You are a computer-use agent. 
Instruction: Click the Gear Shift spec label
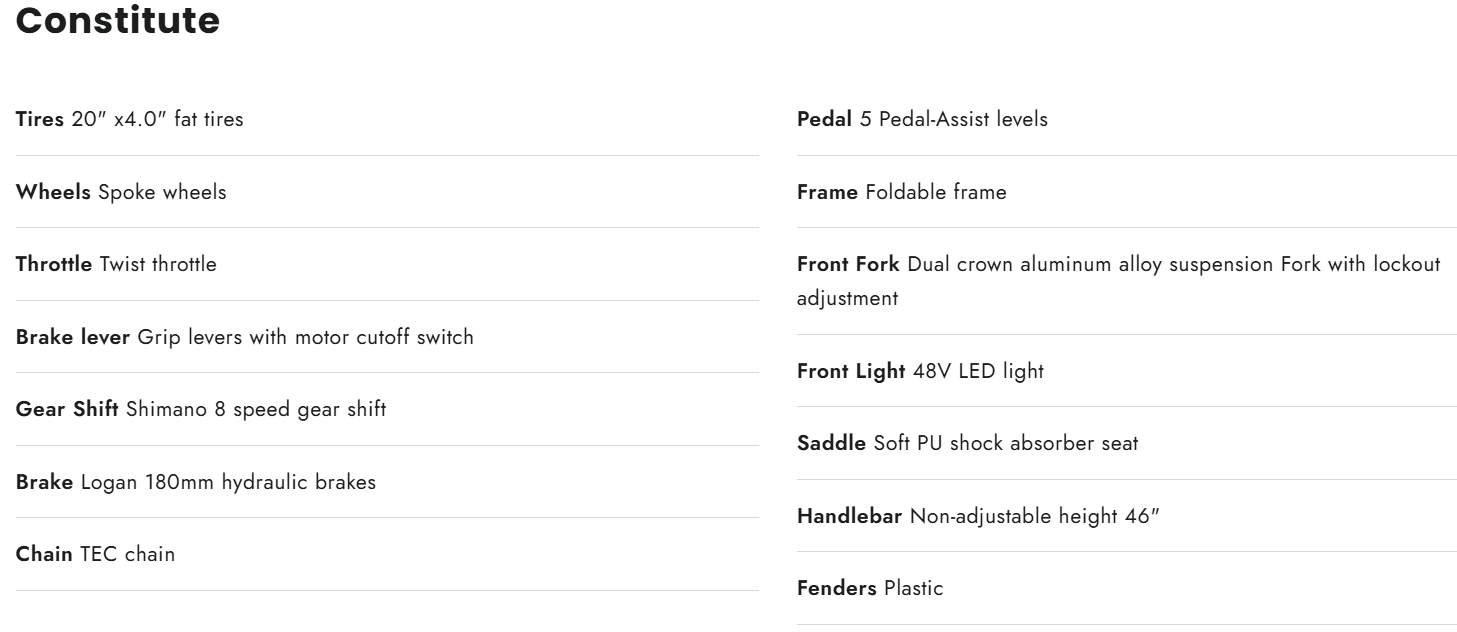[x=67, y=409]
